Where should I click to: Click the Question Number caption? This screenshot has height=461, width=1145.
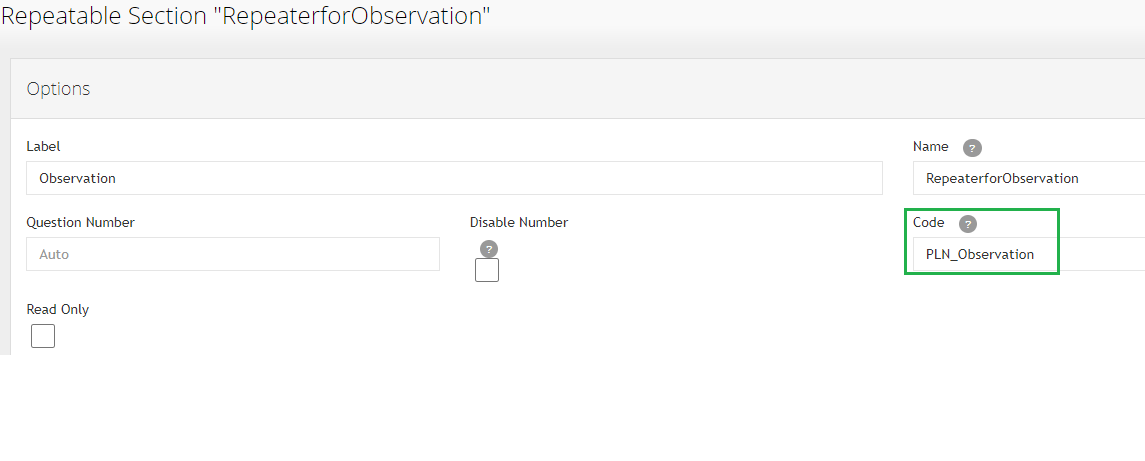pos(80,222)
